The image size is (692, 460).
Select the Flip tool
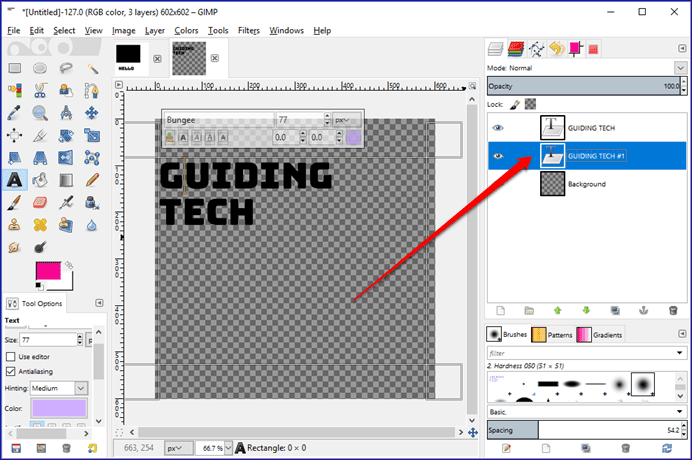click(66, 157)
